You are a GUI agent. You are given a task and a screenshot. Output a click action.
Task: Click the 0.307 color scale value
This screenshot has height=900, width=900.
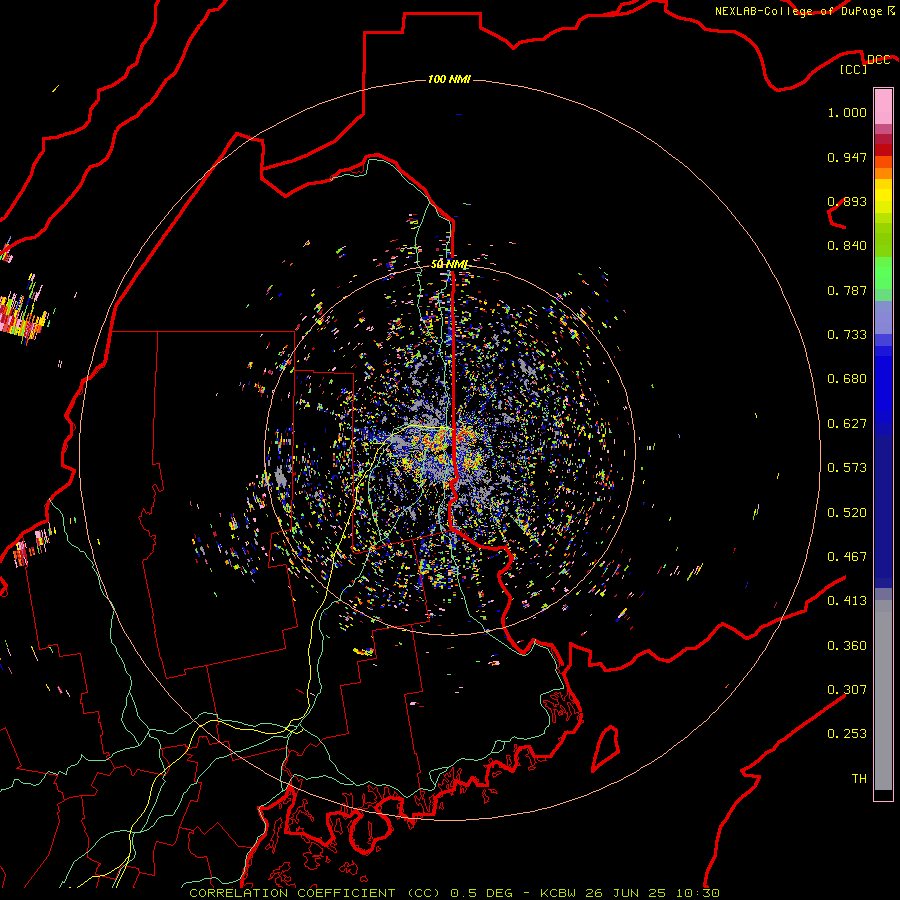pos(847,689)
